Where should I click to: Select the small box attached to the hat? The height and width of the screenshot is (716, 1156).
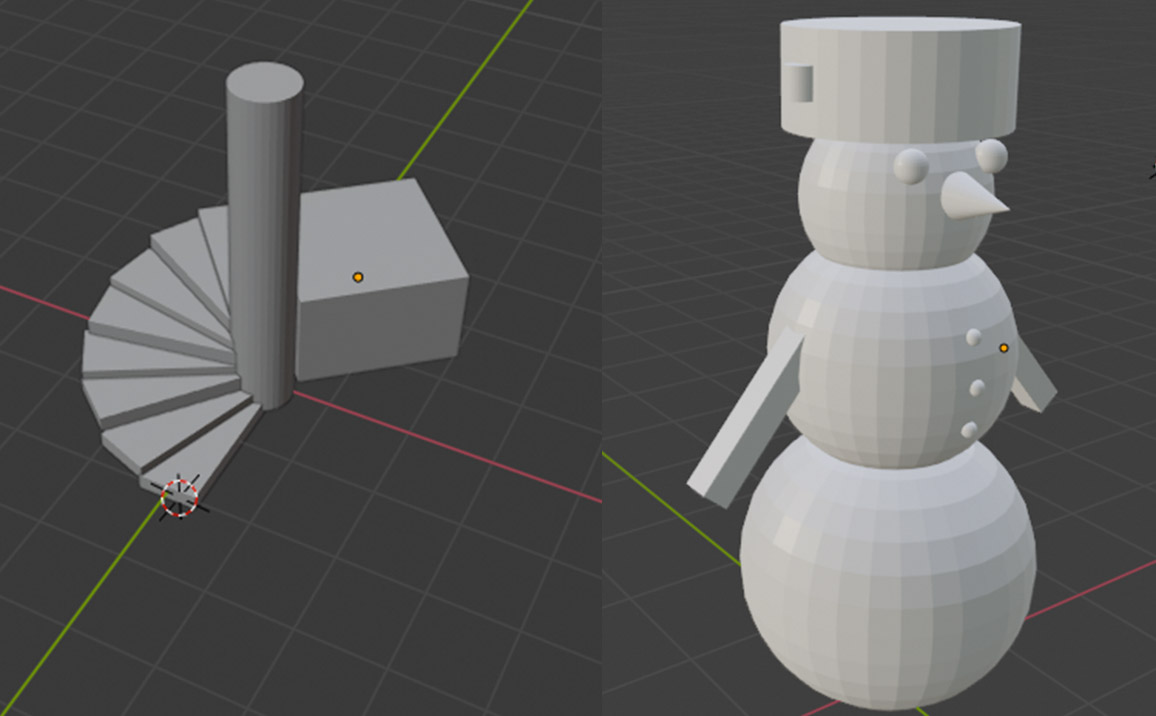pyautogui.click(x=798, y=83)
